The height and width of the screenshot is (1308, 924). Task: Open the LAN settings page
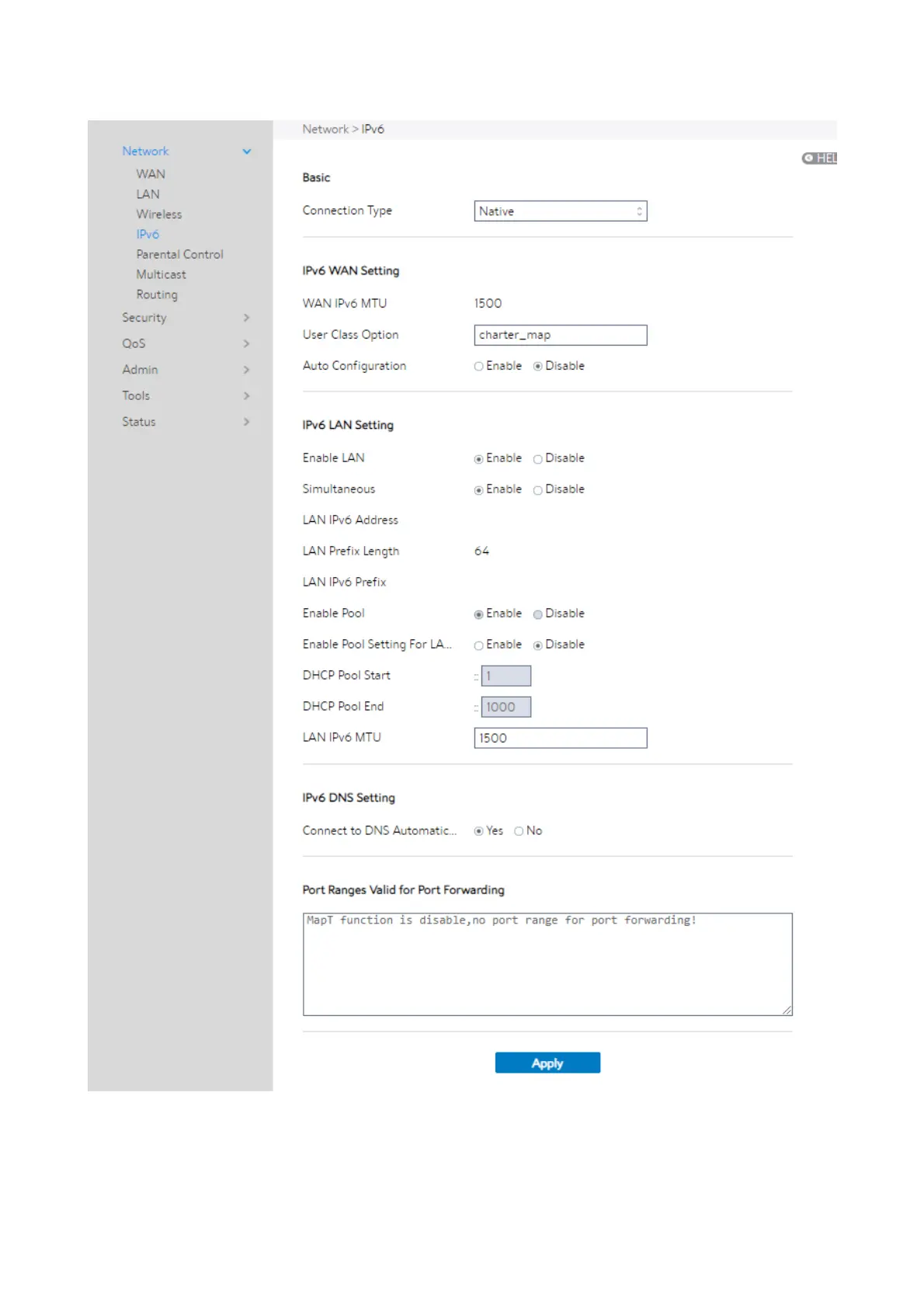[148, 194]
